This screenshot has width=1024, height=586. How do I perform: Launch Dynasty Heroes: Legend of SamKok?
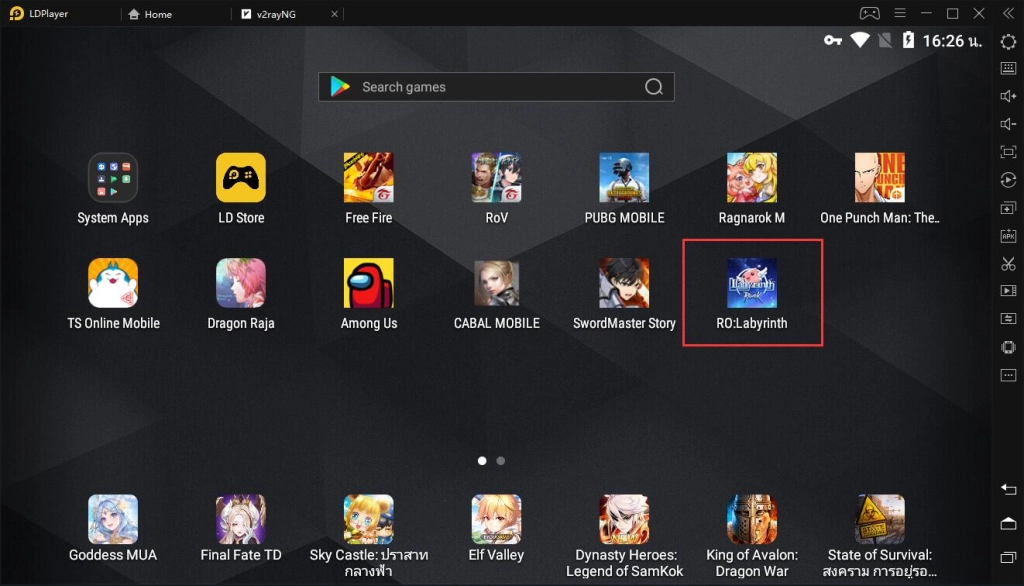tap(624, 519)
